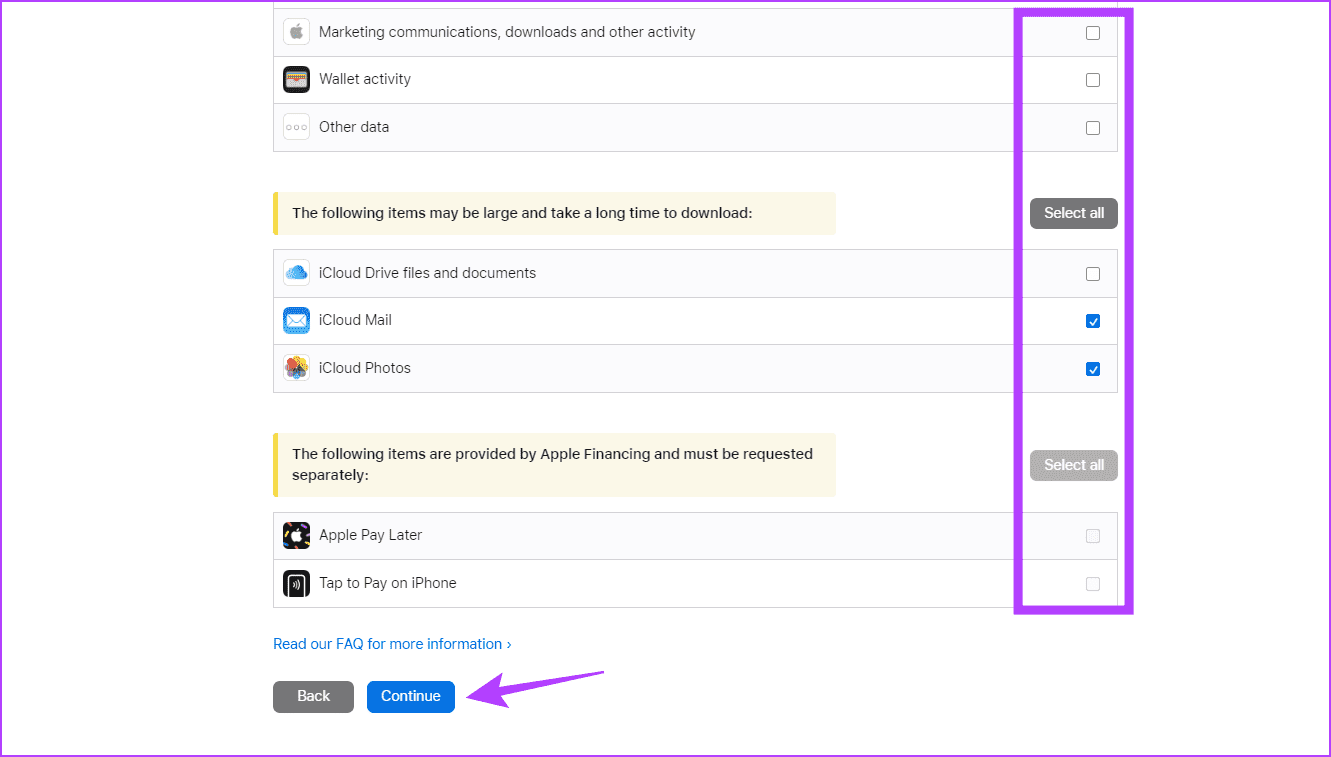Enable iCloud Drive files and documents checkbox
This screenshot has height=757, width=1331.
[1093, 274]
